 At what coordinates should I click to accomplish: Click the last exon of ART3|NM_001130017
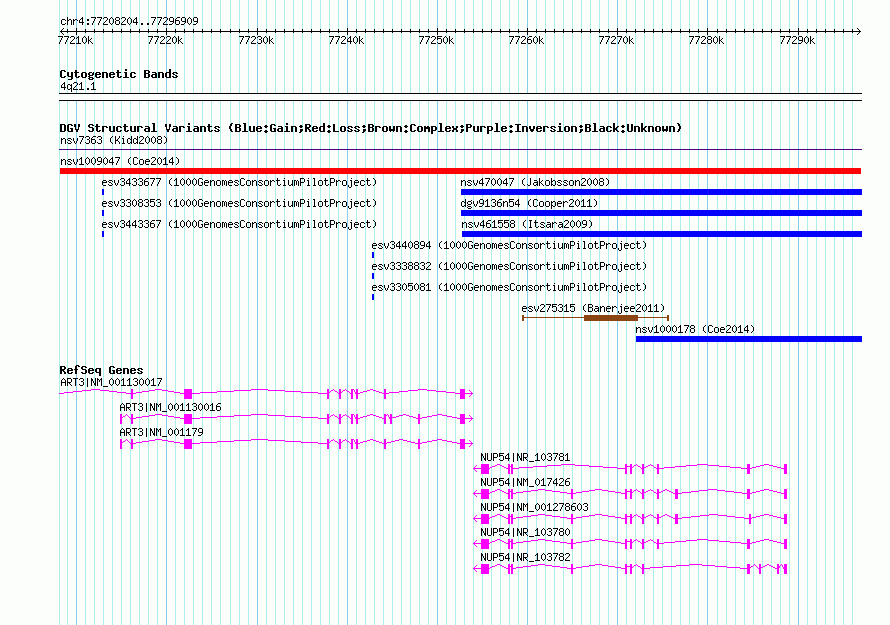pos(463,394)
